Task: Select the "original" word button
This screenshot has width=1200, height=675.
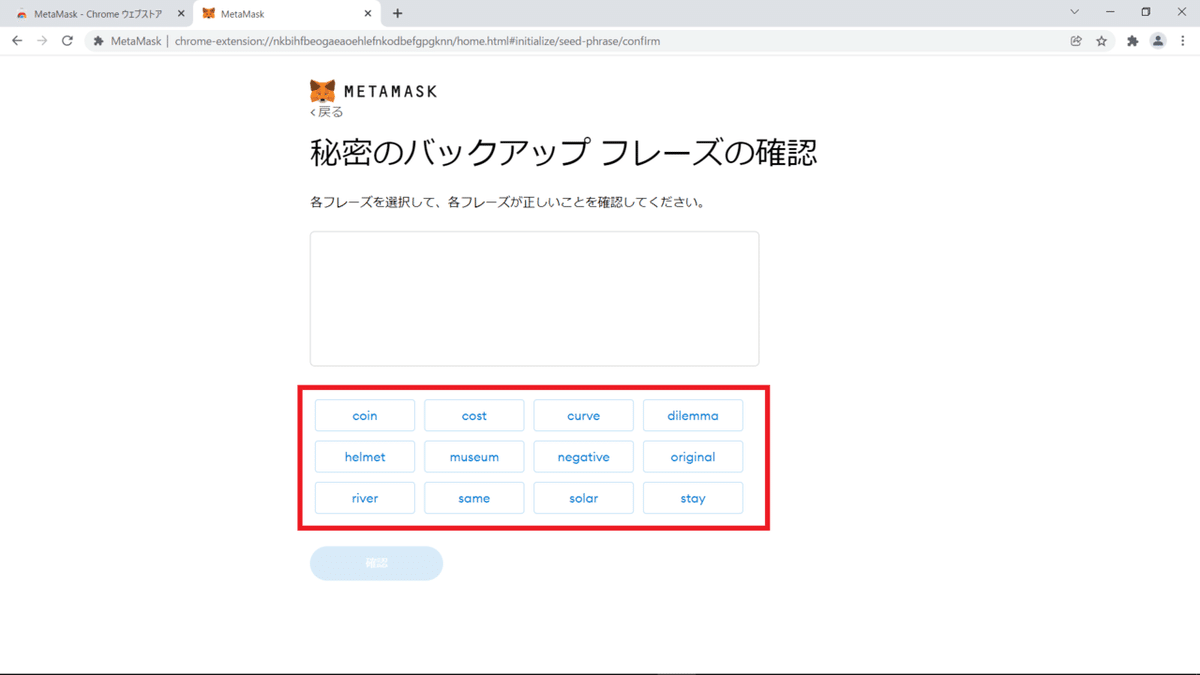Action: pos(693,457)
